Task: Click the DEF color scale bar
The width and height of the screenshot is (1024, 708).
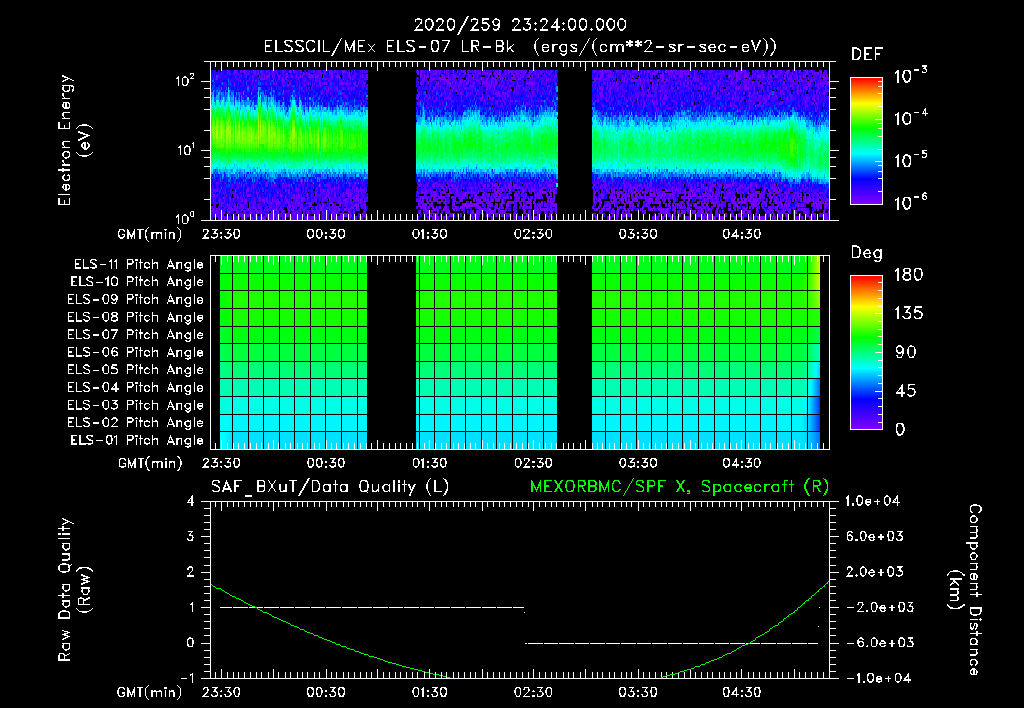Action: [866, 140]
